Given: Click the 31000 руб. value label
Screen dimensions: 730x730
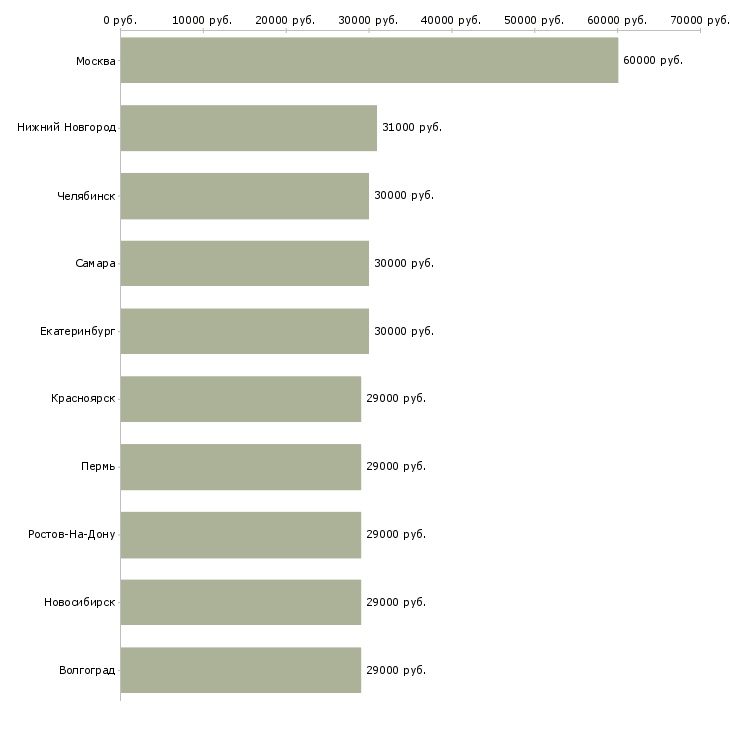Looking at the screenshot, I should pos(411,128).
